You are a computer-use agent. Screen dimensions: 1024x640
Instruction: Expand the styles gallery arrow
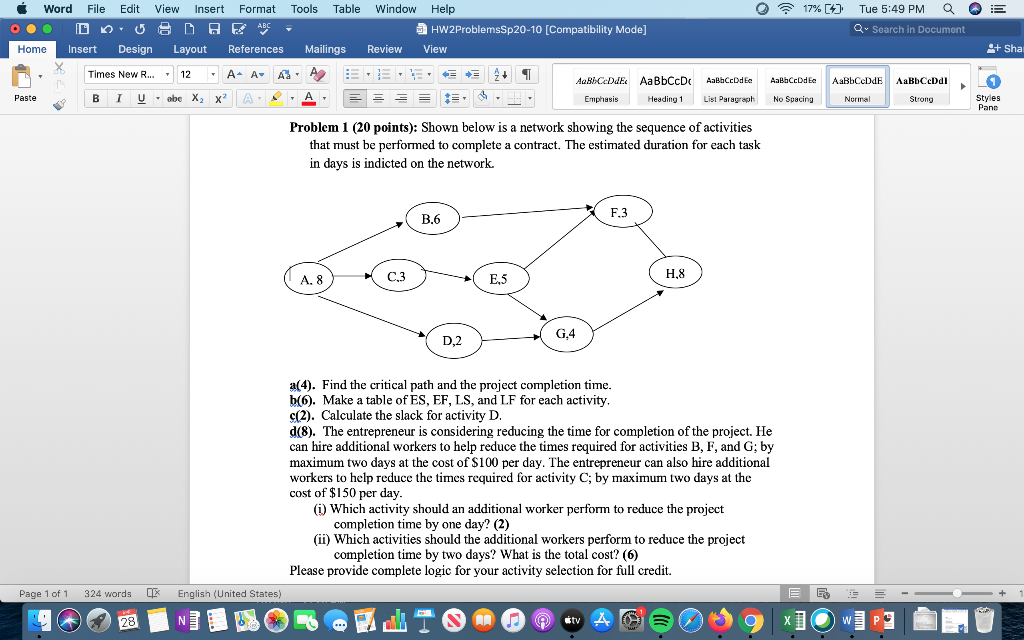click(963, 86)
